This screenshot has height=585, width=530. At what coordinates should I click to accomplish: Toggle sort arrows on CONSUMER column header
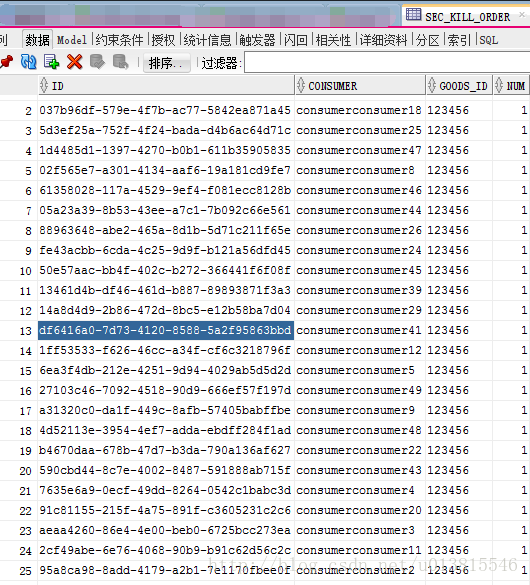click(301, 85)
